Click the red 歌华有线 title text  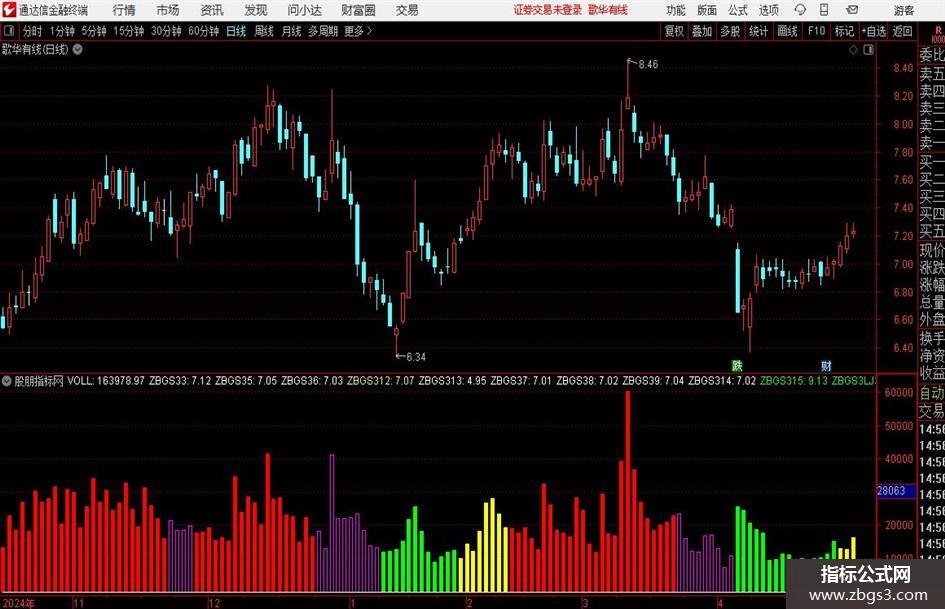point(608,10)
